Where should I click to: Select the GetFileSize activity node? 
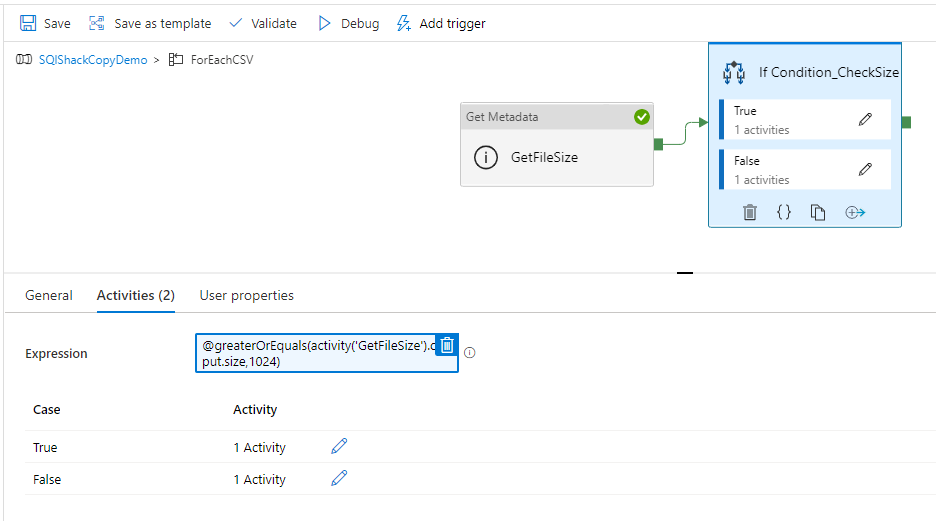556,157
